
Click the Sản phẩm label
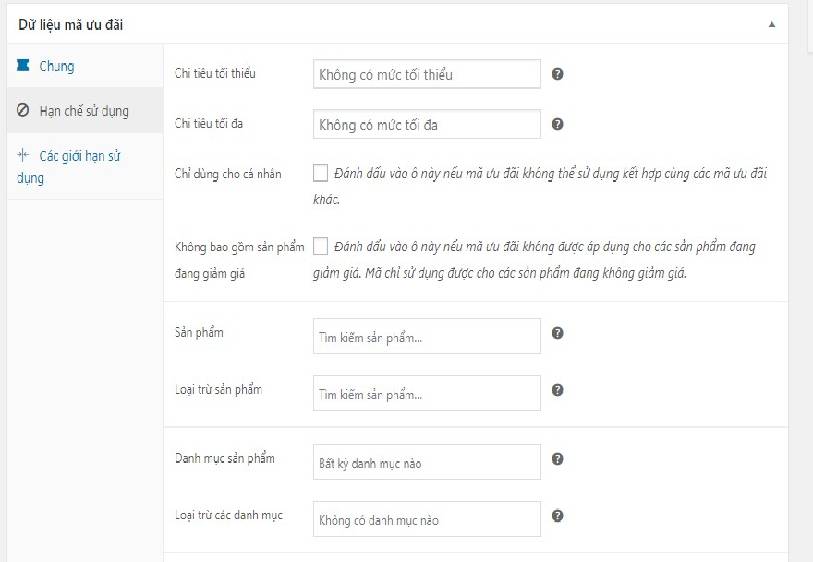(199, 332)
